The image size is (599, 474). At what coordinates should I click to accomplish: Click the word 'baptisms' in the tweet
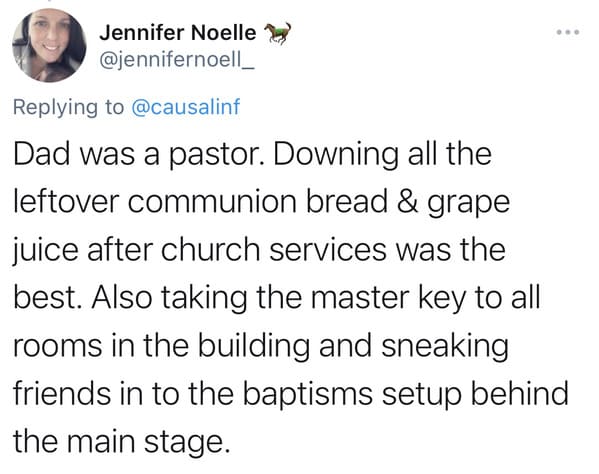pos(308,395)
